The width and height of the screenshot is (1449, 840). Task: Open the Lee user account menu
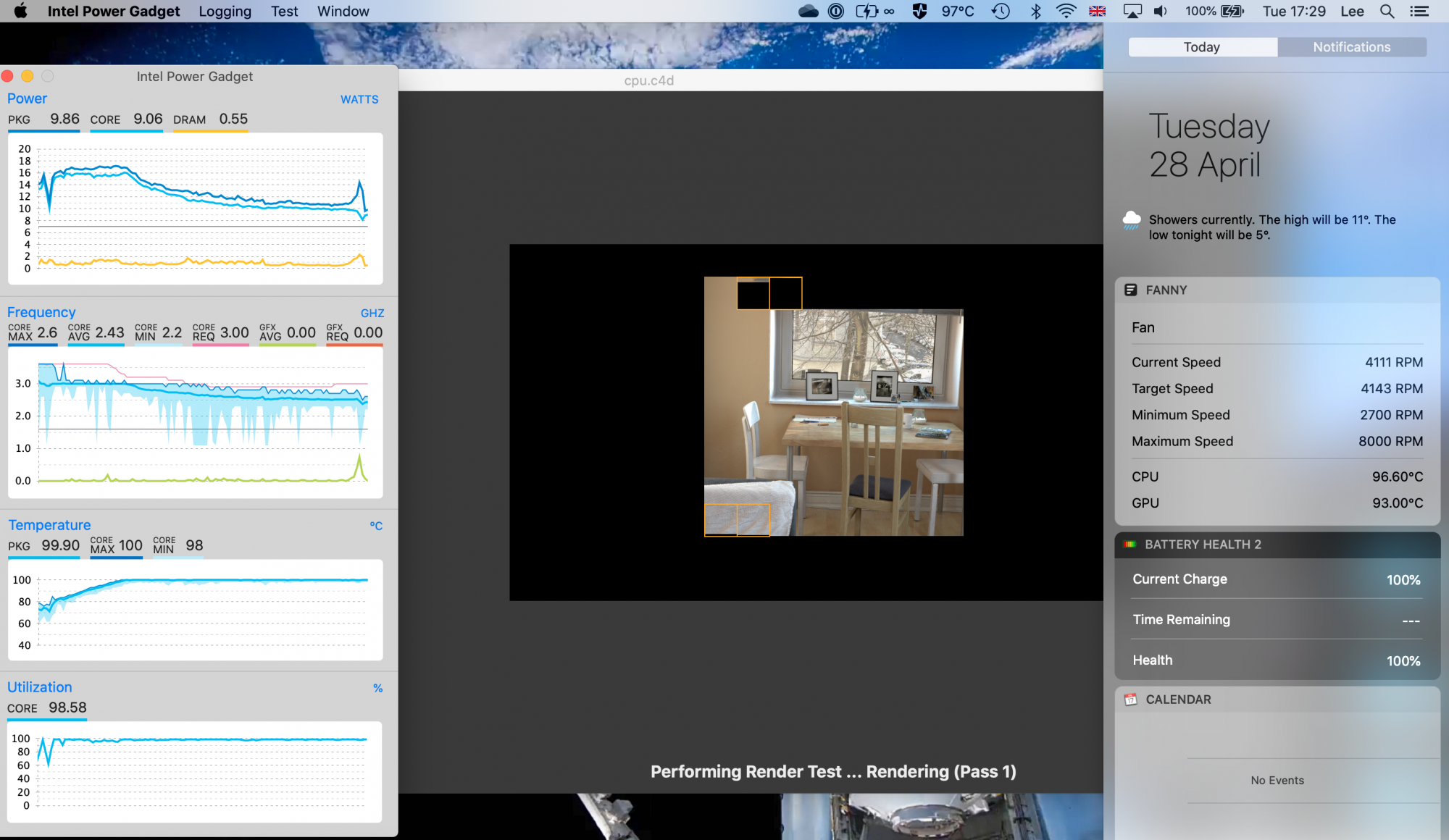click(x=1352, y=11)
